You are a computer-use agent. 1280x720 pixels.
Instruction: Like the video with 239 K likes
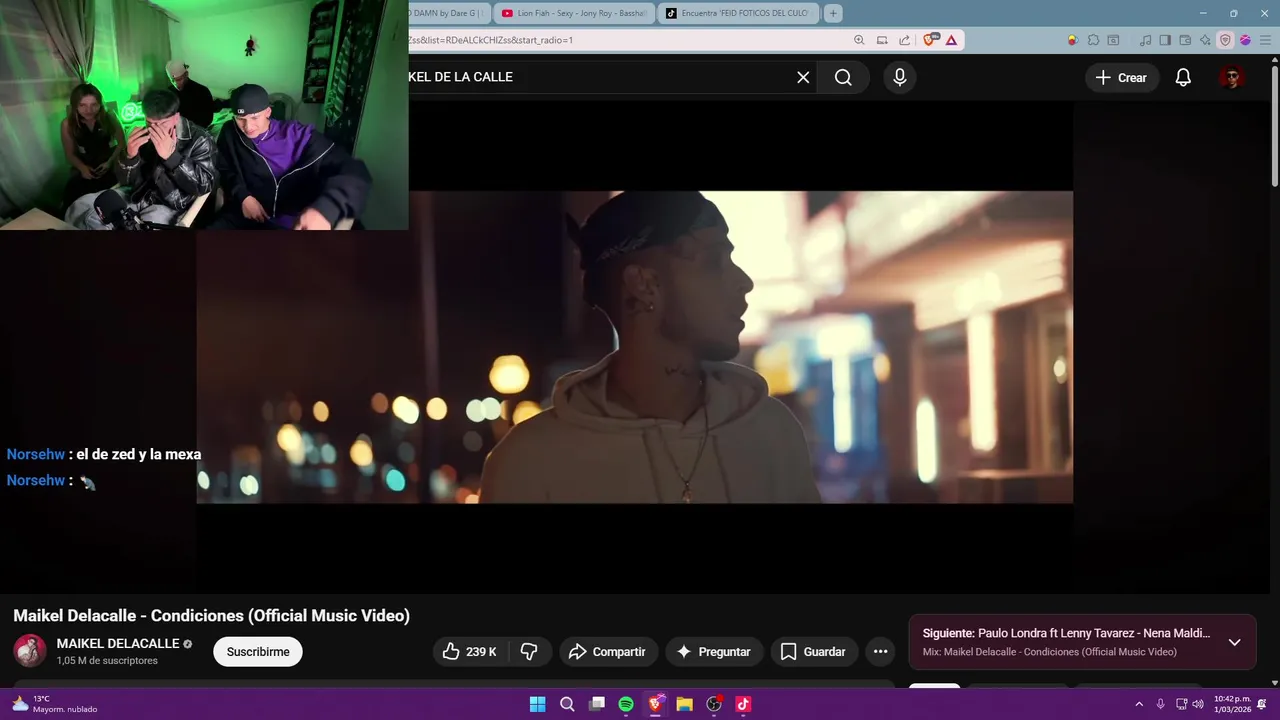(469, 652)
